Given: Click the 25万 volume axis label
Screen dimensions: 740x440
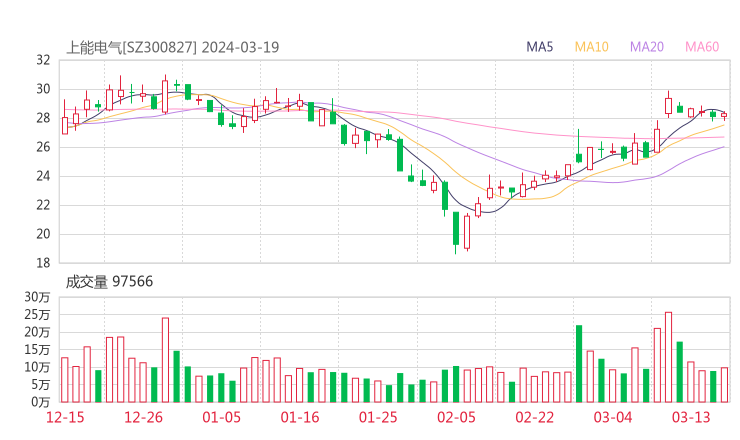Looking at the screenshot, I should point(37,314).
